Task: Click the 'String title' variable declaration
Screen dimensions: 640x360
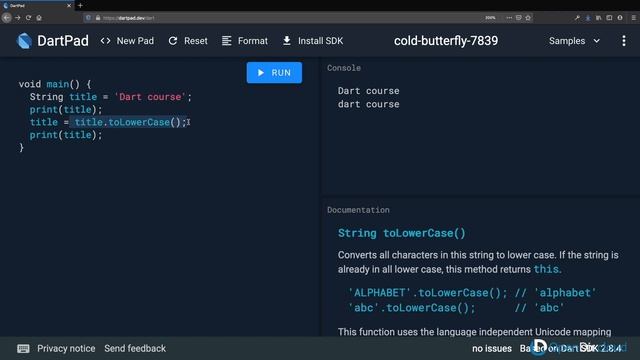Action: coord(63,97)
